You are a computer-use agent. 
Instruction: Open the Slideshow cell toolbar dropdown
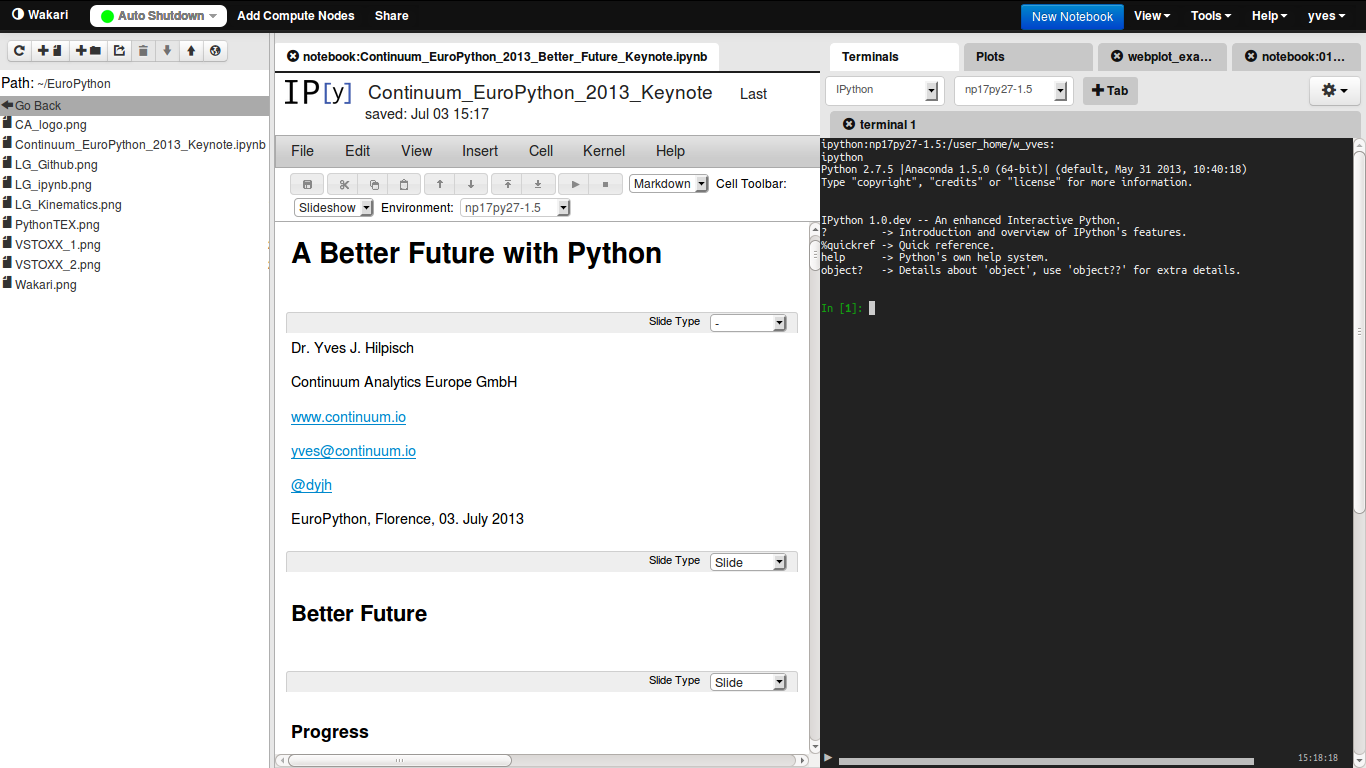[334, 208]
